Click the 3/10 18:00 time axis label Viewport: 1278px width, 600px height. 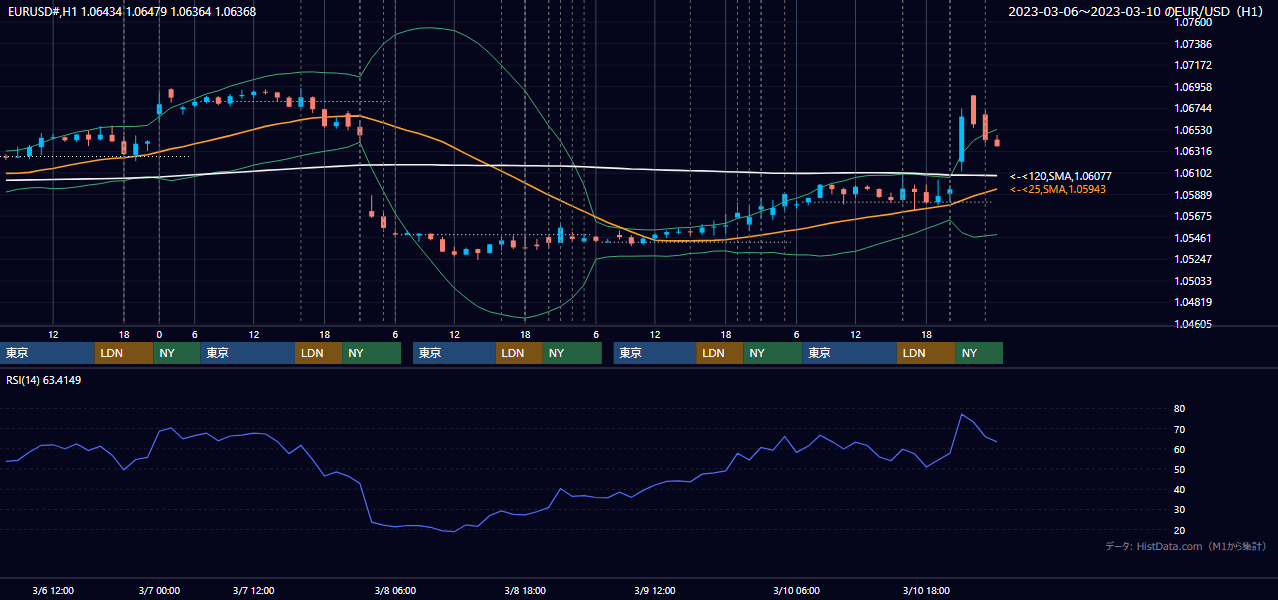(926, 590)
